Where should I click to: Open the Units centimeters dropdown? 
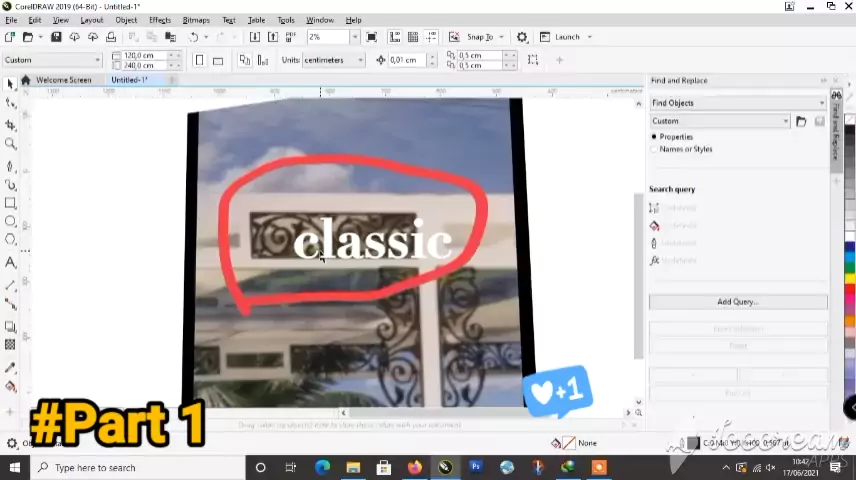(335, 60)
